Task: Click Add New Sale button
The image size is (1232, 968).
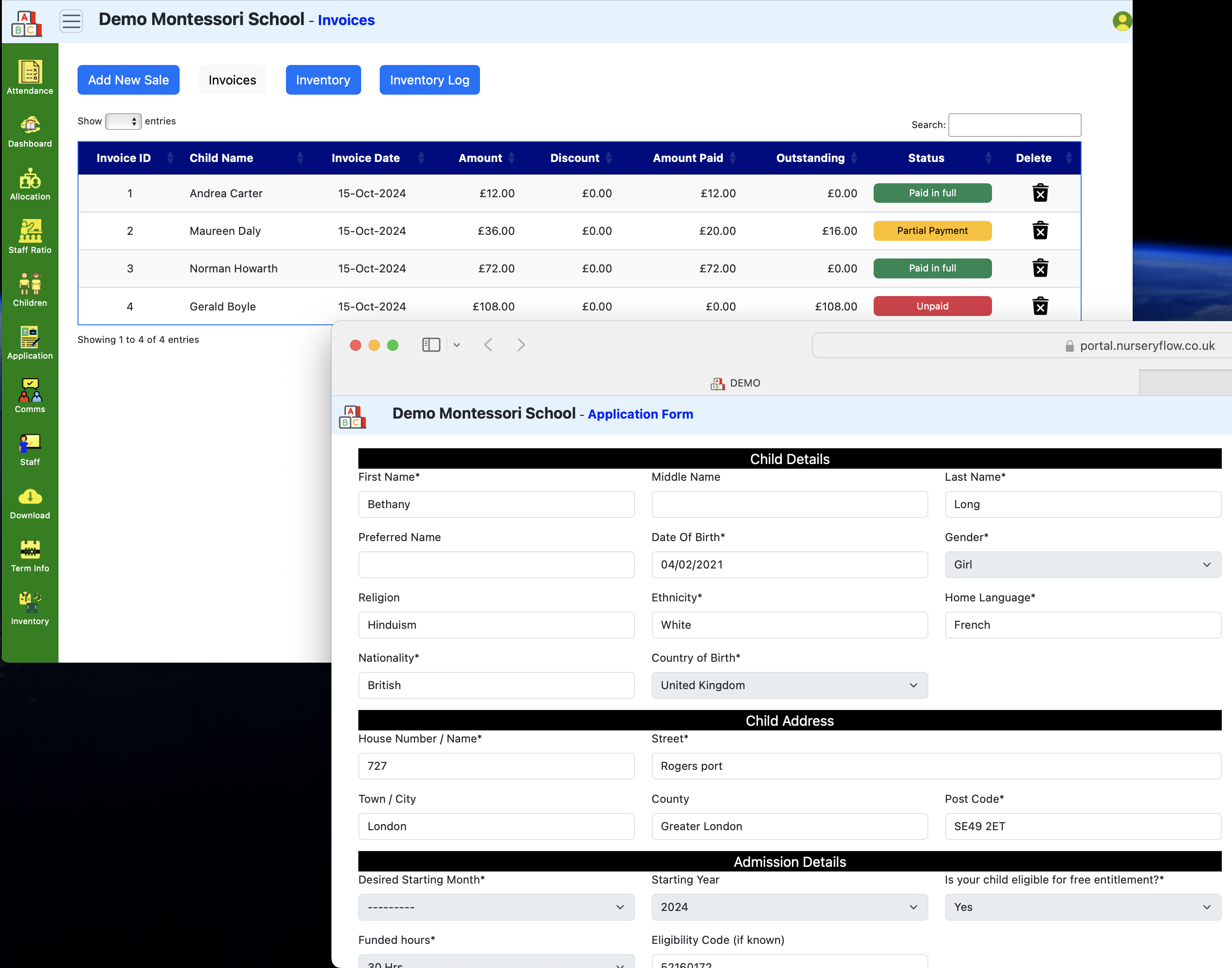Action: coord(128,80)
